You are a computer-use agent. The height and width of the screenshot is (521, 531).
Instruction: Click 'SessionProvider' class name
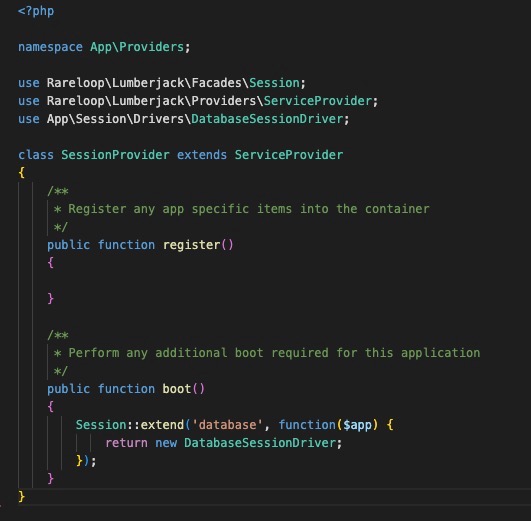coord(115,155)
